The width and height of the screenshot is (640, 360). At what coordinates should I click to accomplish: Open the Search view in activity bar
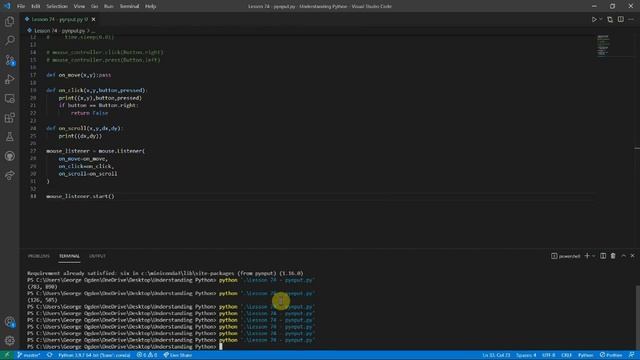point(9,40)
